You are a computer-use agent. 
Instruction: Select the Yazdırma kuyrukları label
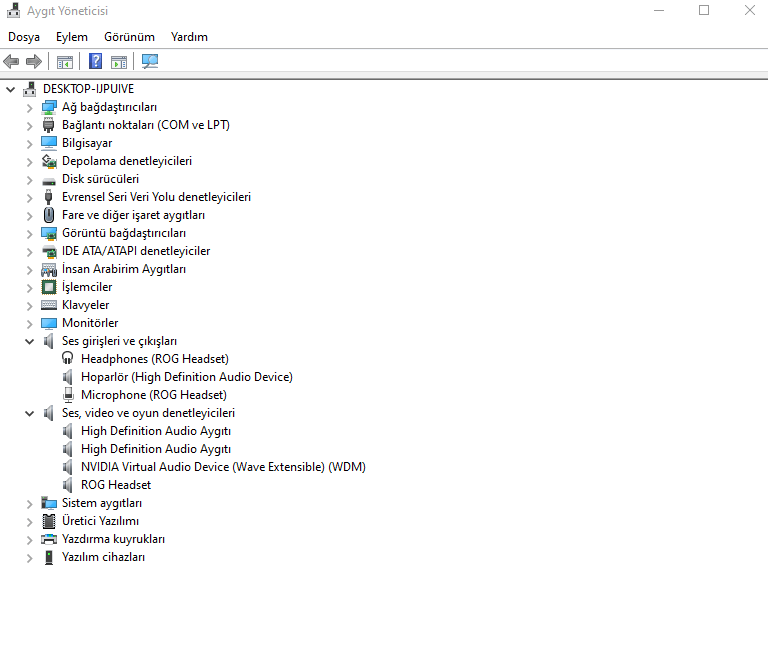click(113, 539)
